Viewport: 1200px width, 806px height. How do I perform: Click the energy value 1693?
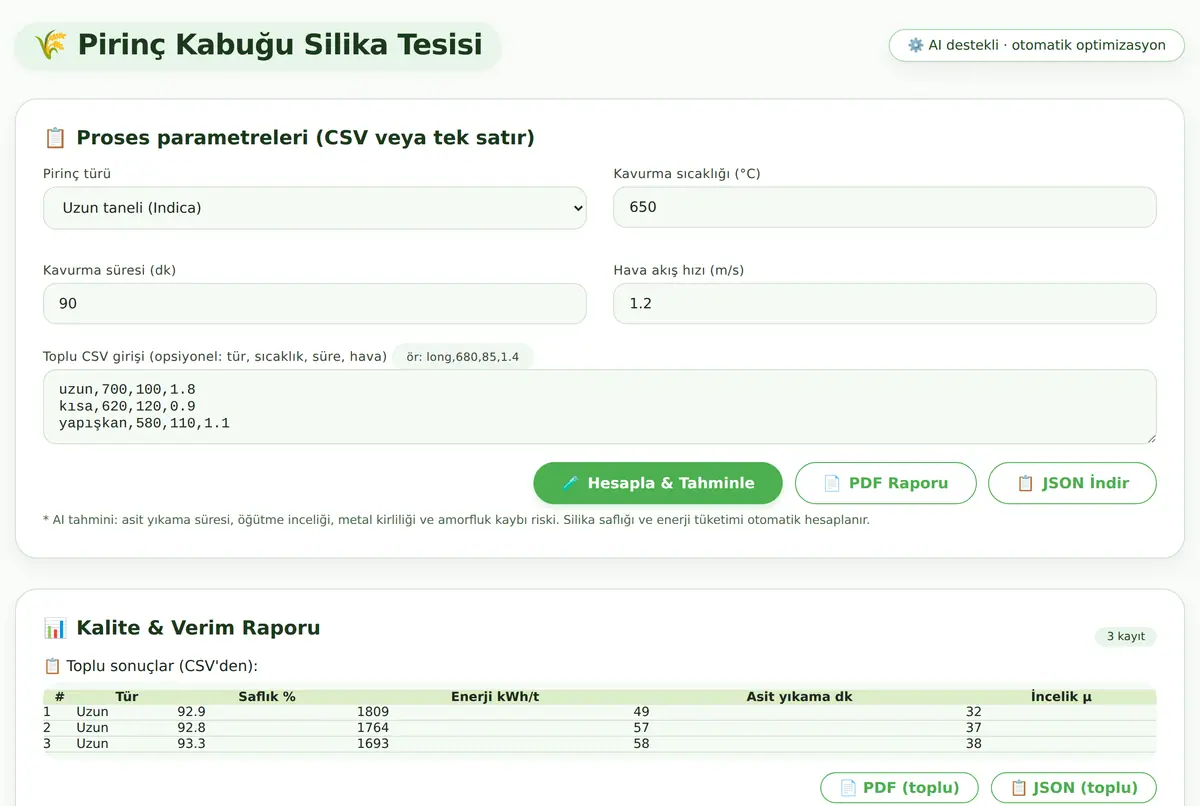[373, 744]
